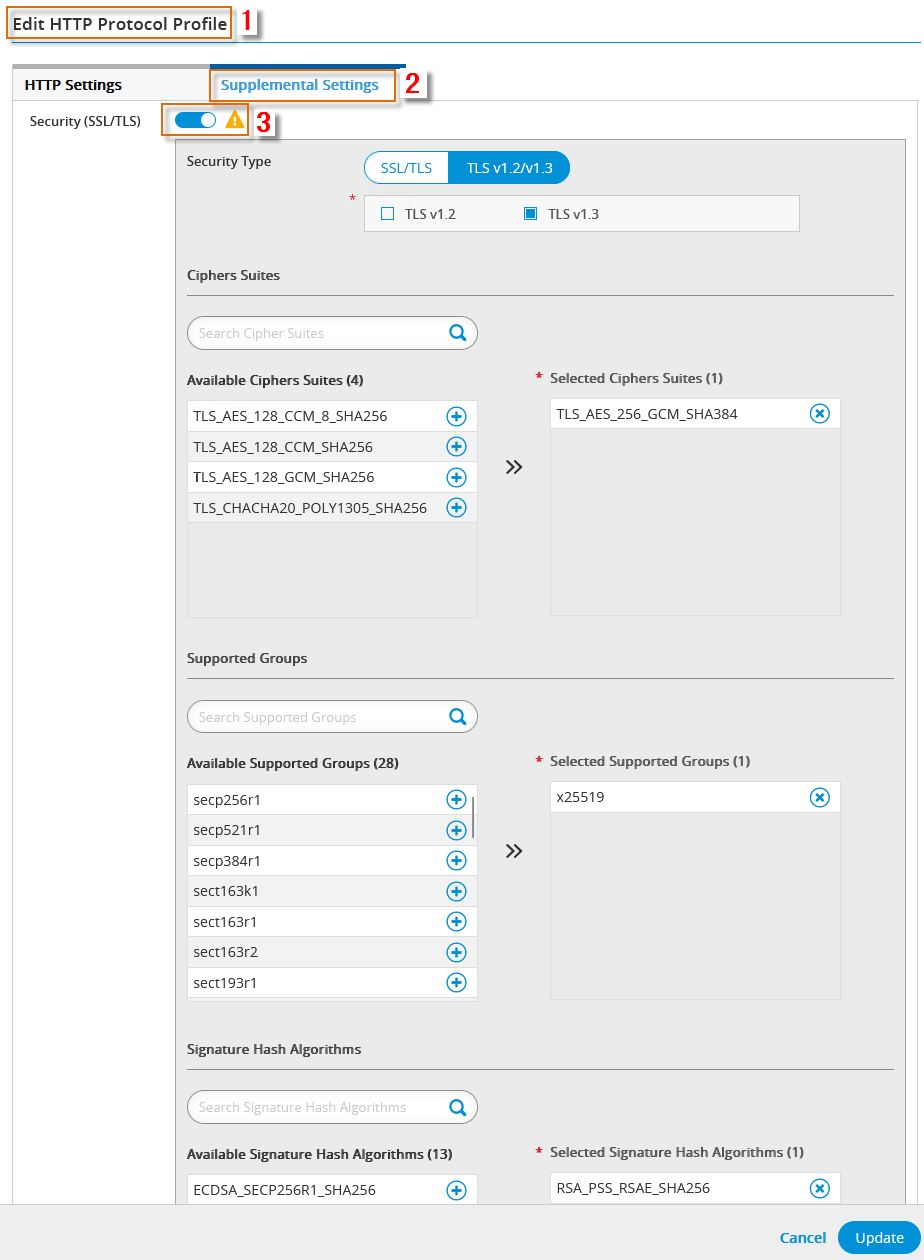Image resolution: width=924 pixels, height=1260 pixels.
Task: Remove x25519 from selected supported groups
Action: [819, 797]
